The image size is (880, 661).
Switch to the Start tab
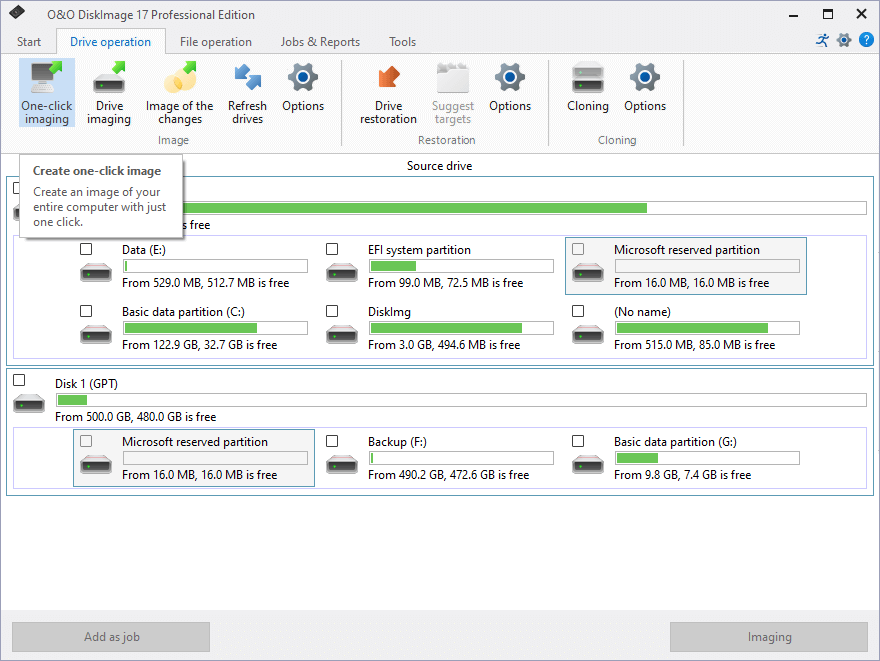point(29,42)
